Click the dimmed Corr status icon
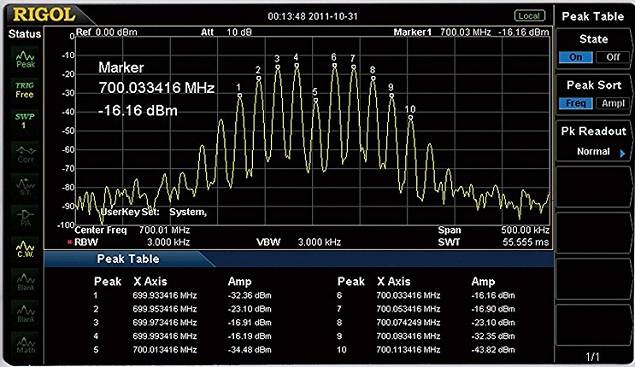Image resolution: width=635 pixels, height=367 pixels. [25, 154]
